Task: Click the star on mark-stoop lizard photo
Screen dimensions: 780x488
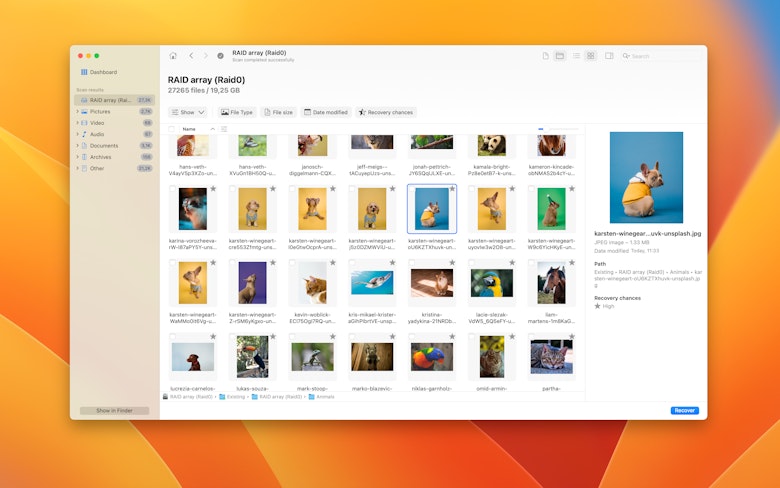Action: pyautogui.click(x=333, y=336)
